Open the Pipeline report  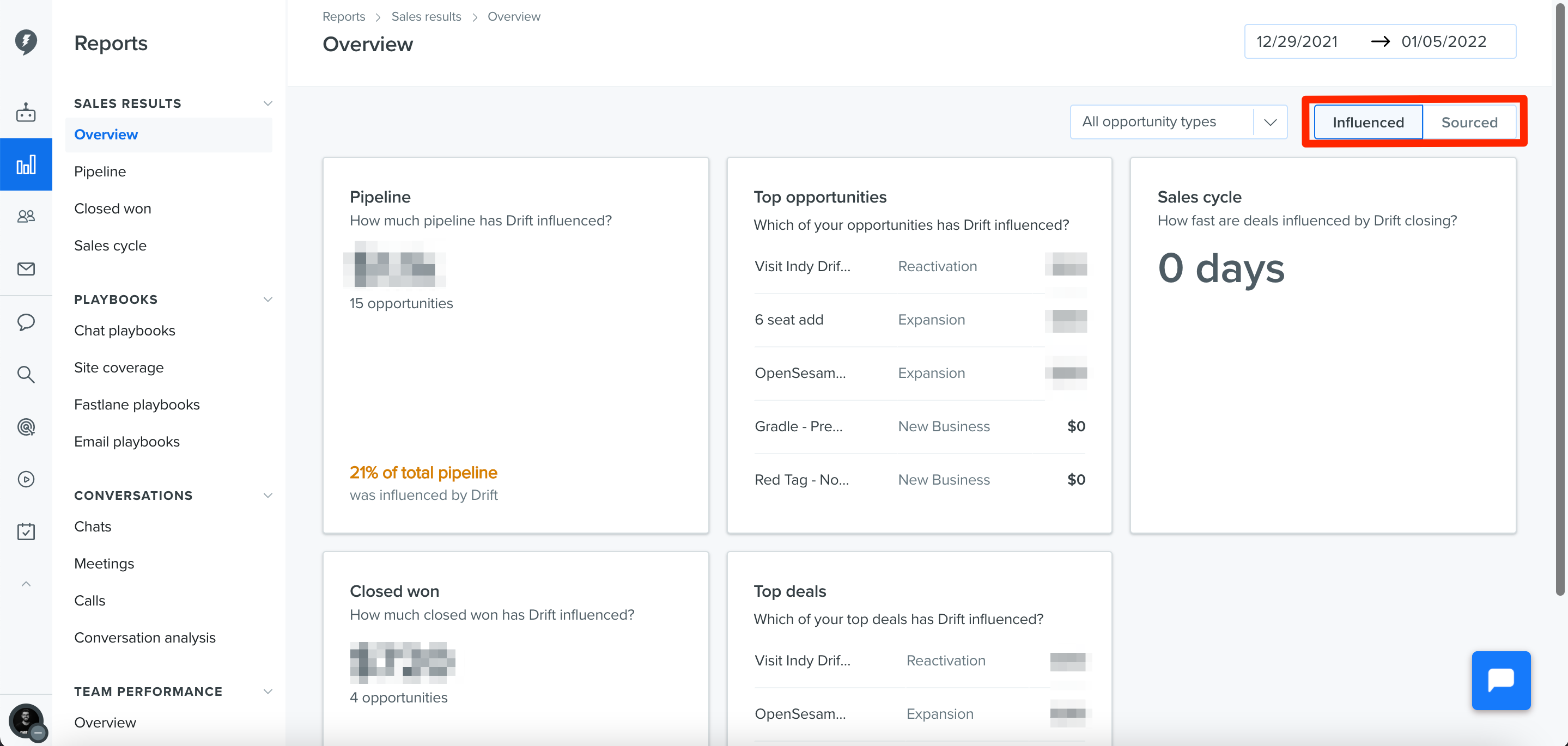100,172
